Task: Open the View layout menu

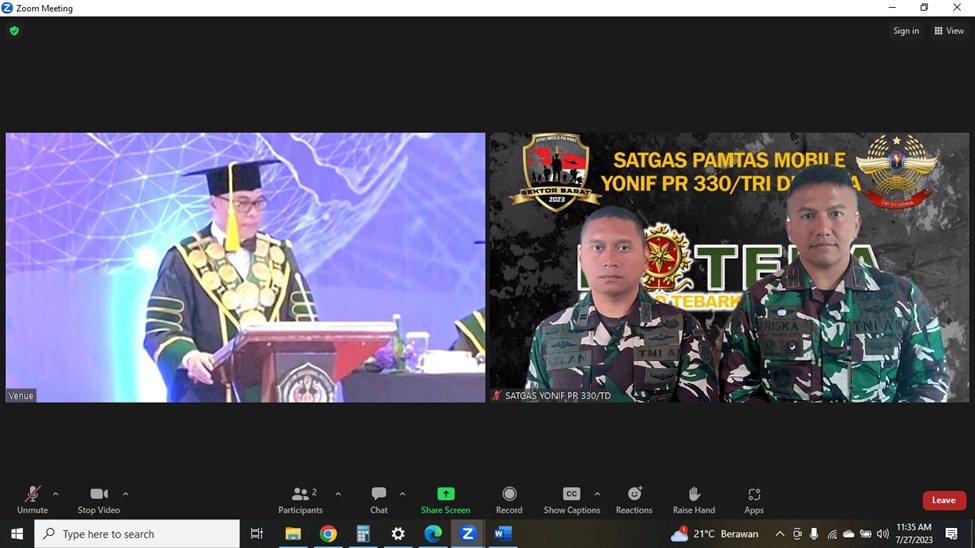Action: 949,30
